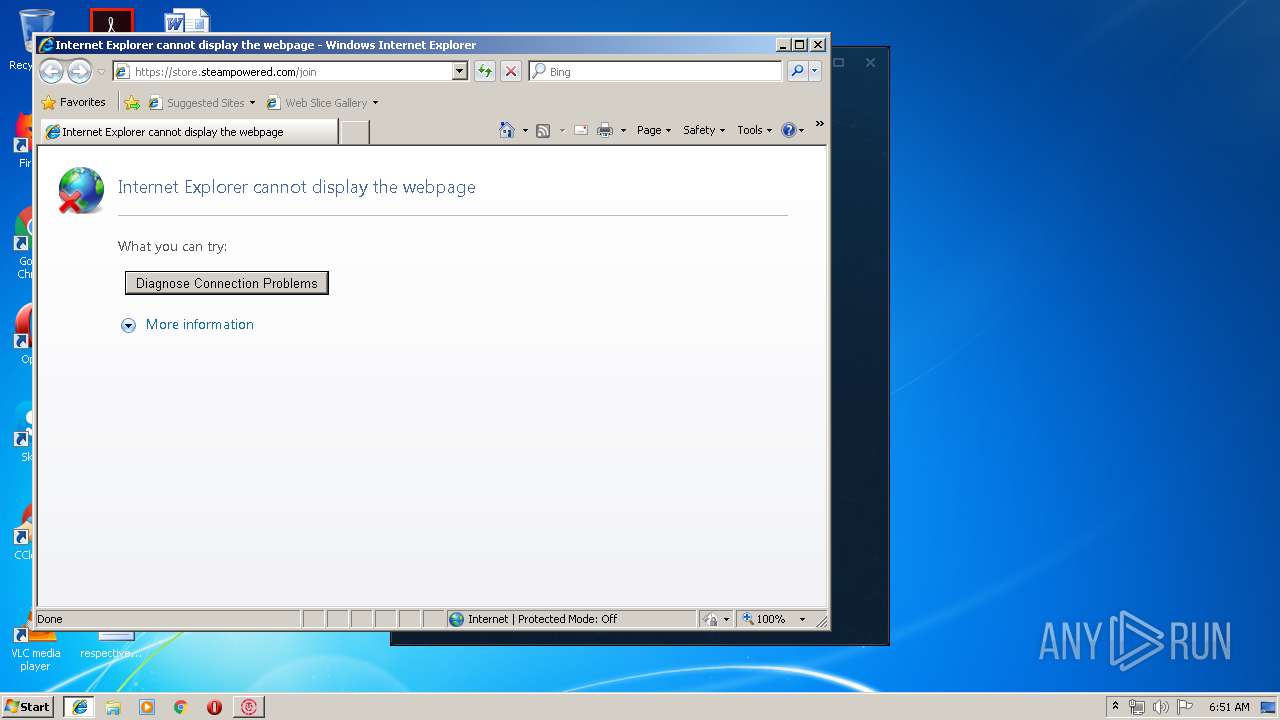Click the 6:51 AM taskbar clock
Viewport: 1280px width, 720px height.
(x=1229, y=707)
